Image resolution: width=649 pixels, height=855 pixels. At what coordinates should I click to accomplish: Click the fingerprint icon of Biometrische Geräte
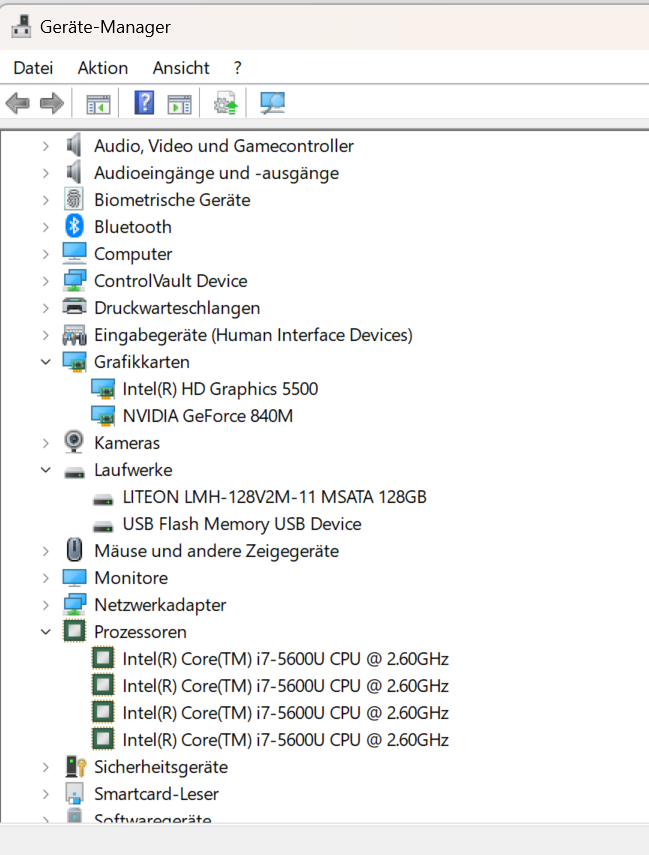(x=74, y=200)
